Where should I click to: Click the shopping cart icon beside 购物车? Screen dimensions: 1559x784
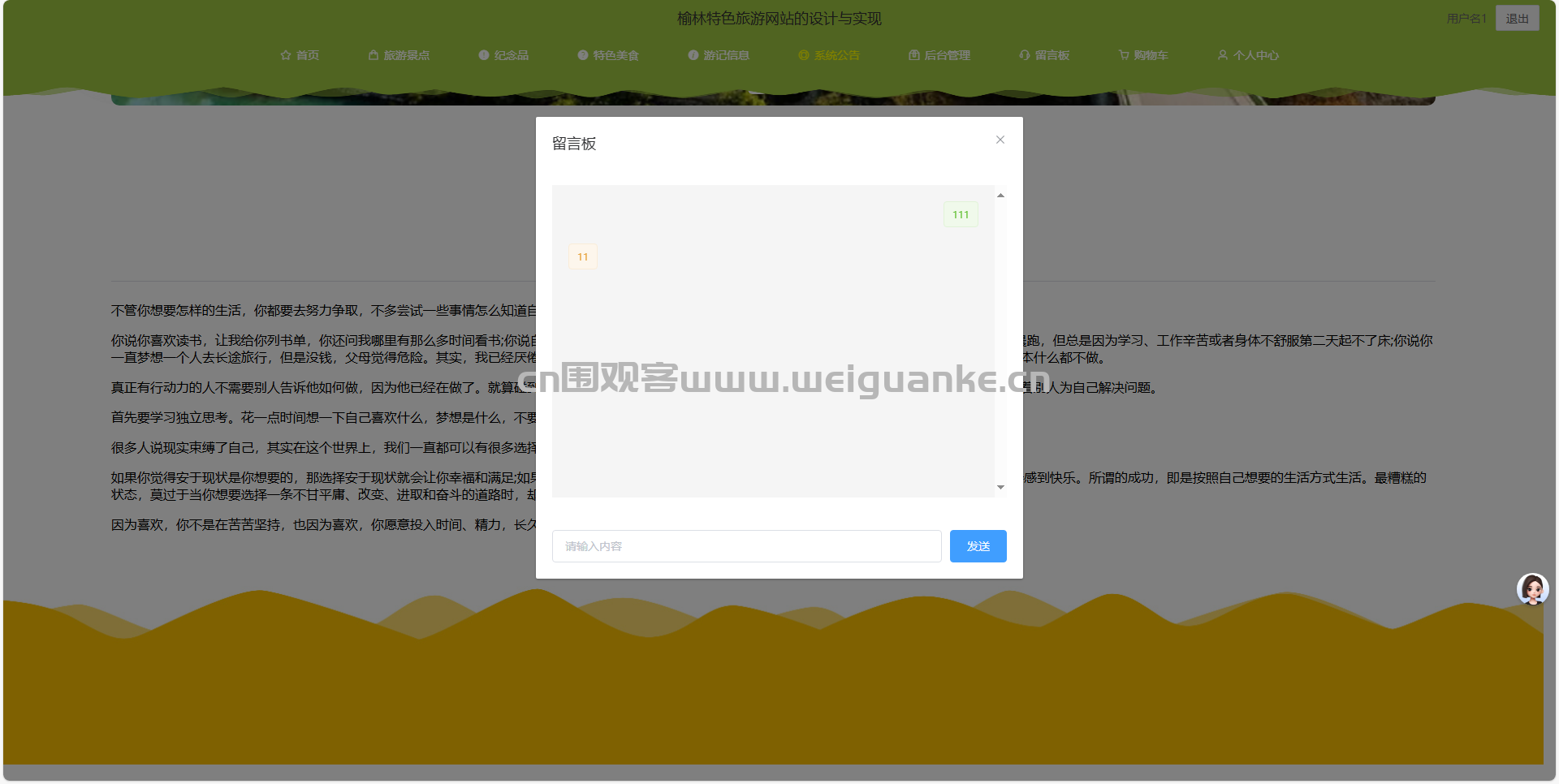(1124, 55)
